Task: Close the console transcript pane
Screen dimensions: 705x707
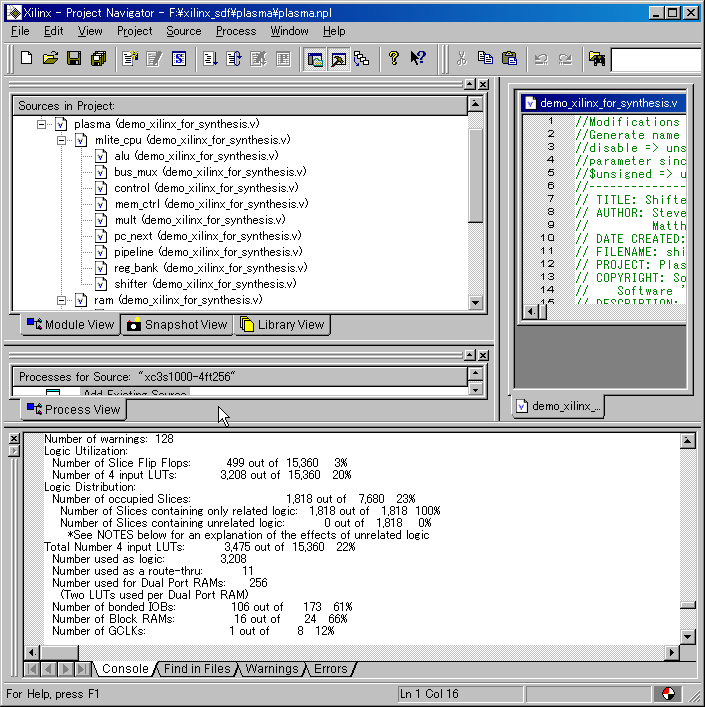Action: [x=14, y=438]
